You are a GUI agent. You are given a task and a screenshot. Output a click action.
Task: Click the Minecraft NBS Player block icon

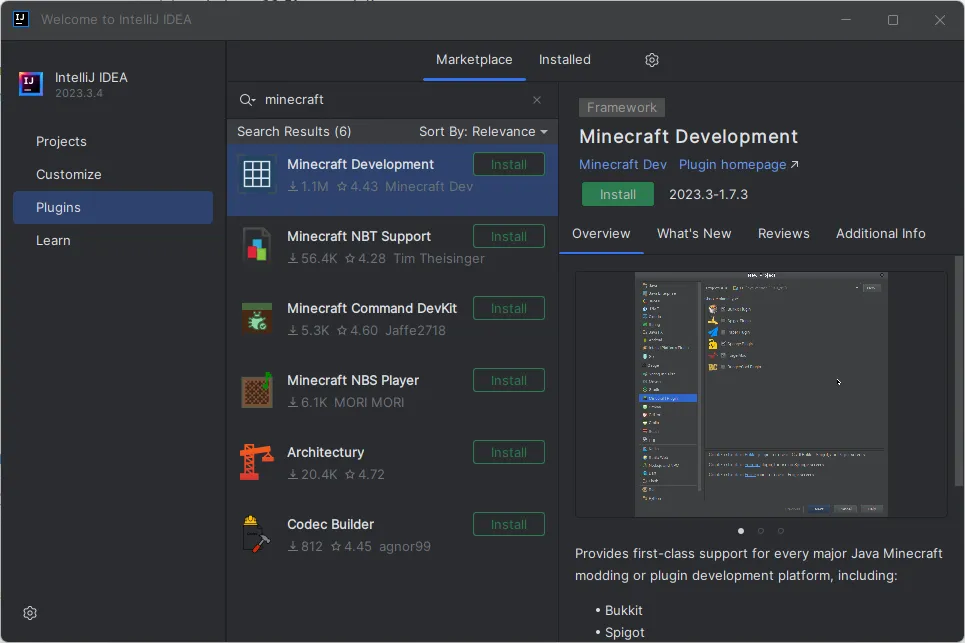tap(257, 390)
